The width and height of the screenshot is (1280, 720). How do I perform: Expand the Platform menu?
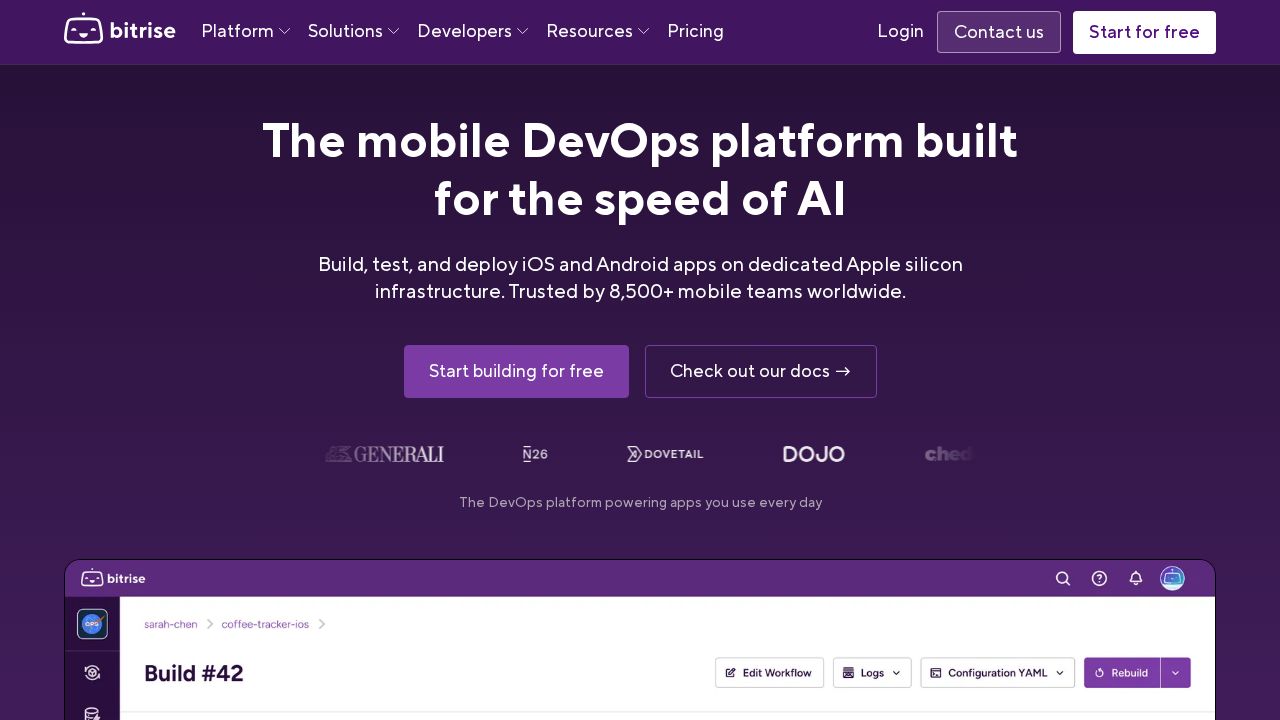pyautogui.click(x=246, y=31)
